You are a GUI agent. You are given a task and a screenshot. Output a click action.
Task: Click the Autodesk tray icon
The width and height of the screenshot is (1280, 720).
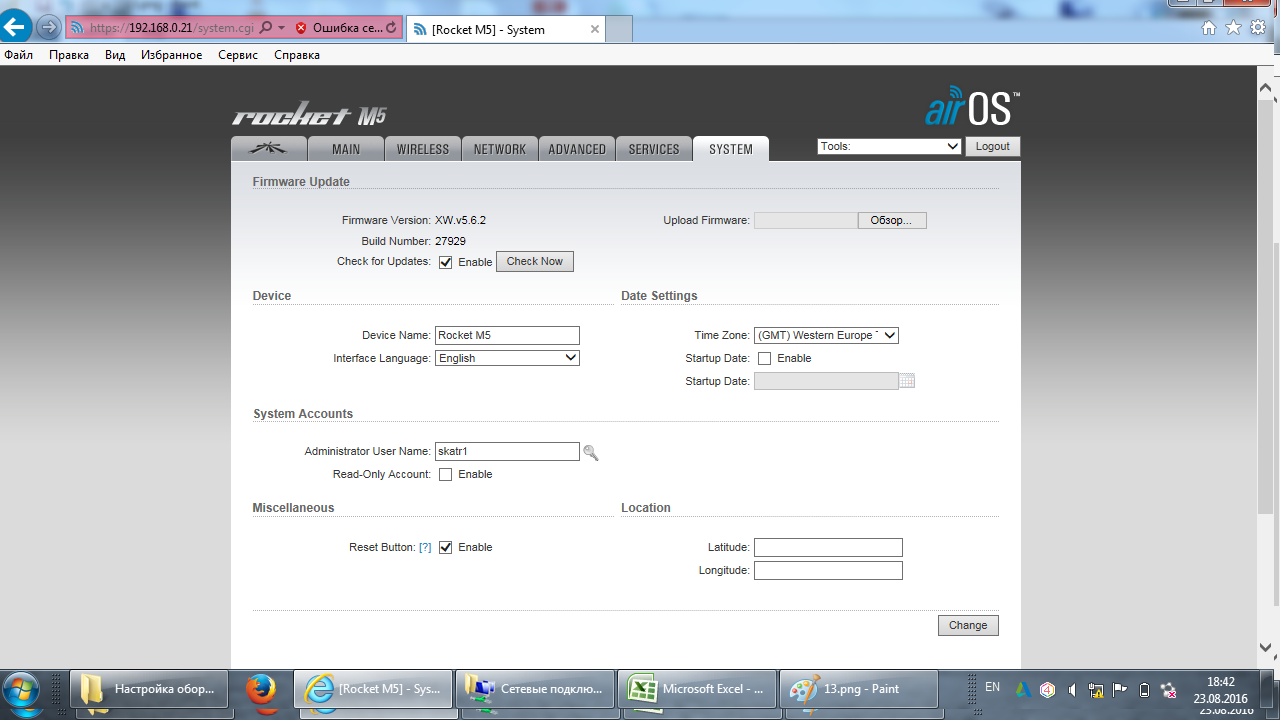click(1024, 690)
